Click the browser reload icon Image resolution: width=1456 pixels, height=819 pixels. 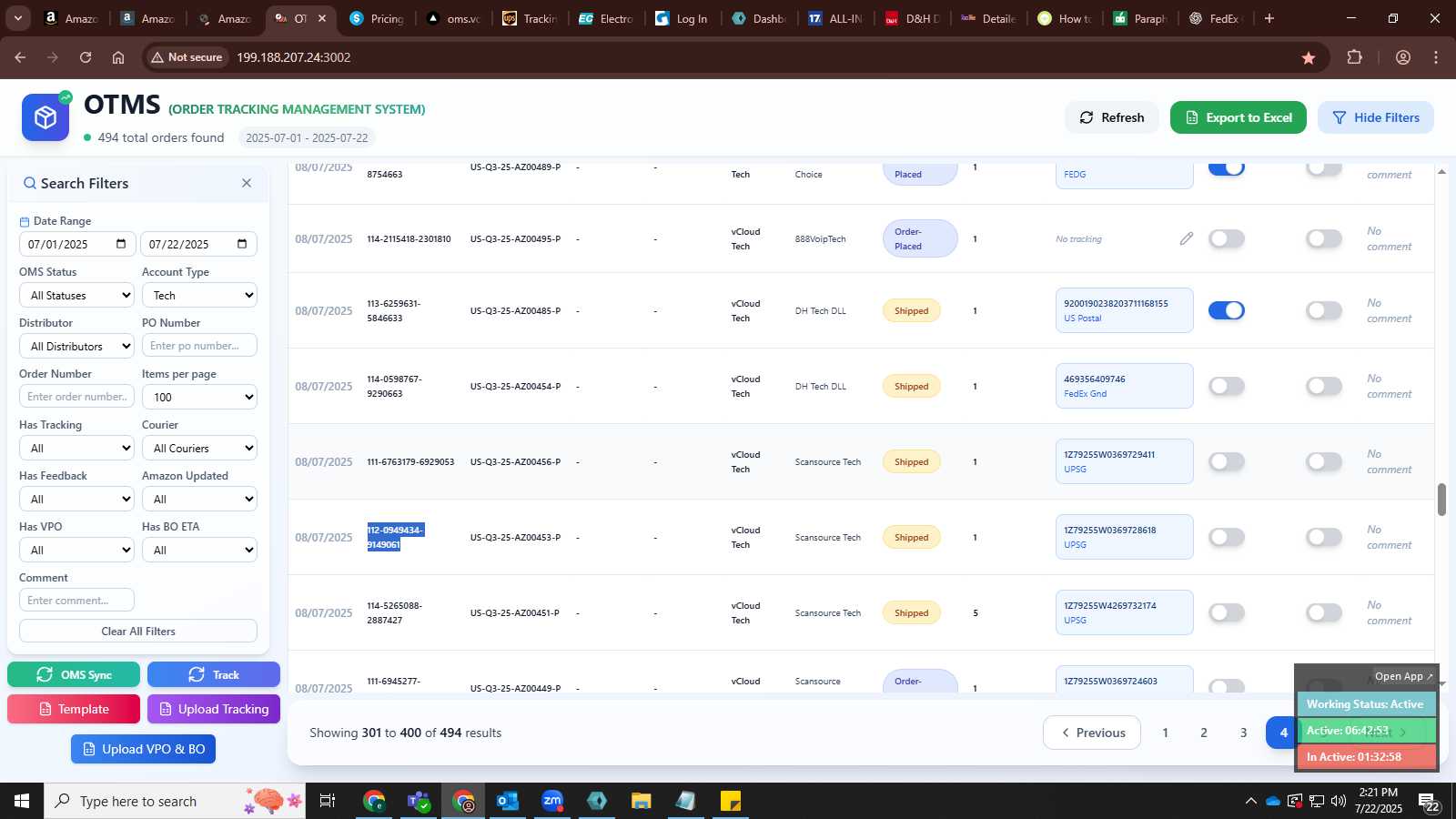click(86, 57)
